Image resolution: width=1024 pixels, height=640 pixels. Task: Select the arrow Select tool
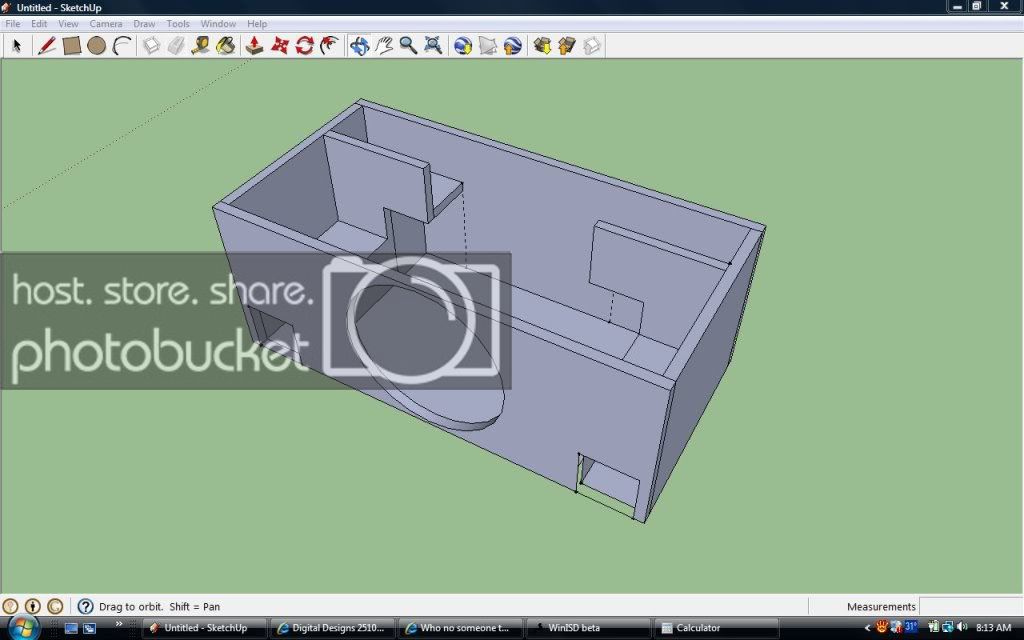pos(17,46)
